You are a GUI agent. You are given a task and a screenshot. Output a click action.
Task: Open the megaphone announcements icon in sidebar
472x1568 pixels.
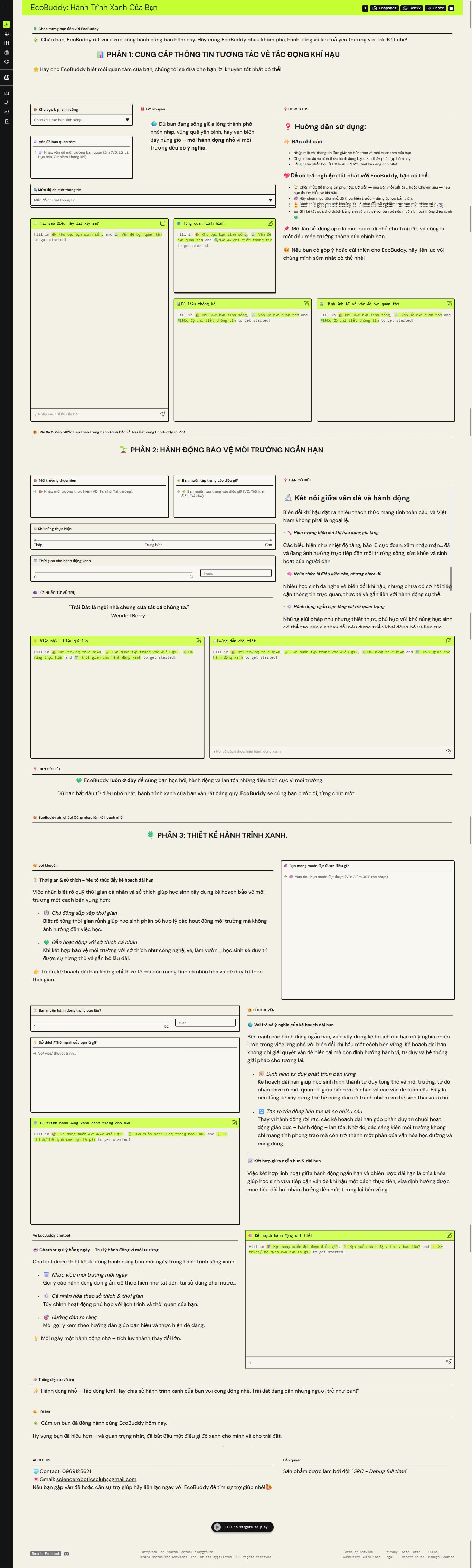click(6, 112)
